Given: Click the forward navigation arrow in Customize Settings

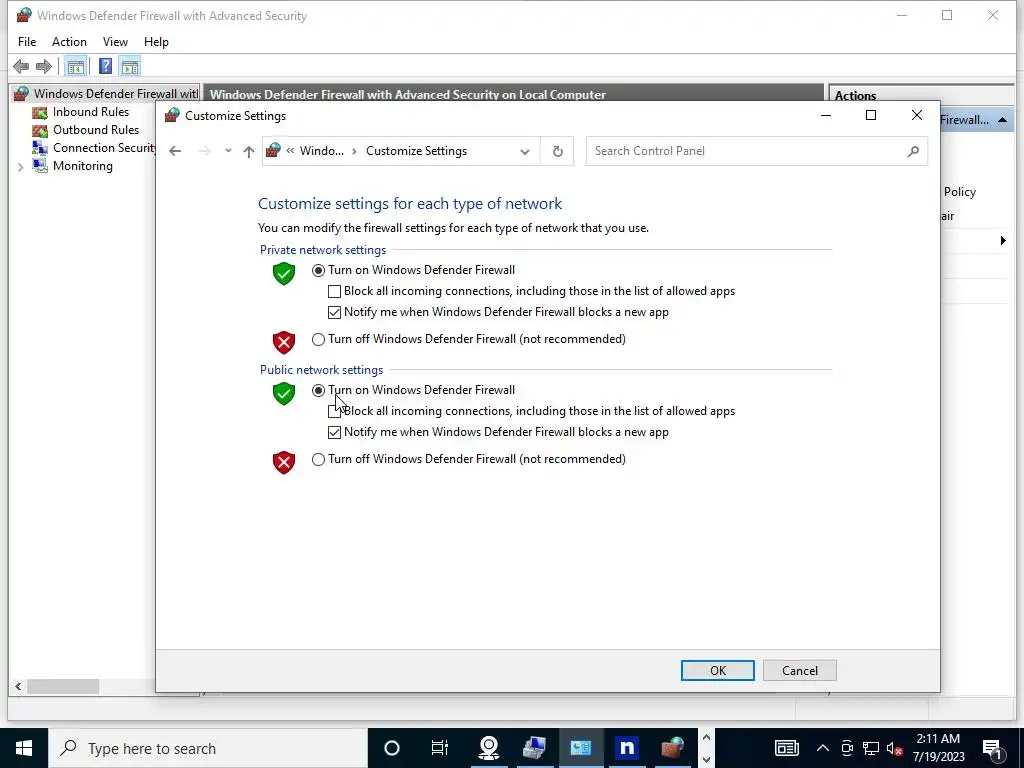Looking at the screenshot, I should pos(204,151).
